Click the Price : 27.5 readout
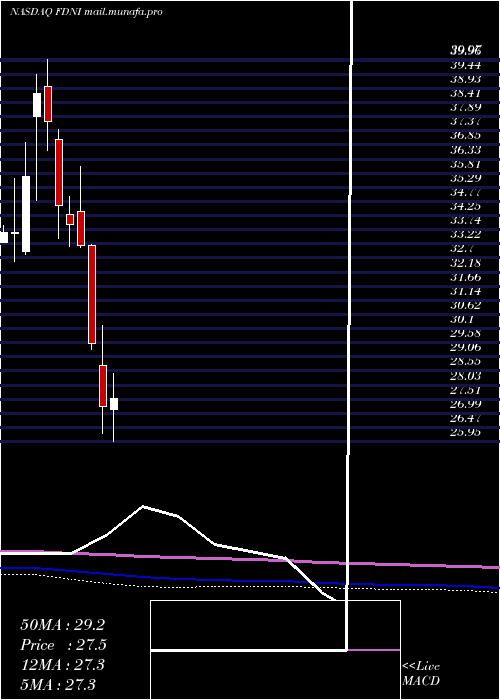The height and width of the screenshot is (700, 500). coord(63,645)
